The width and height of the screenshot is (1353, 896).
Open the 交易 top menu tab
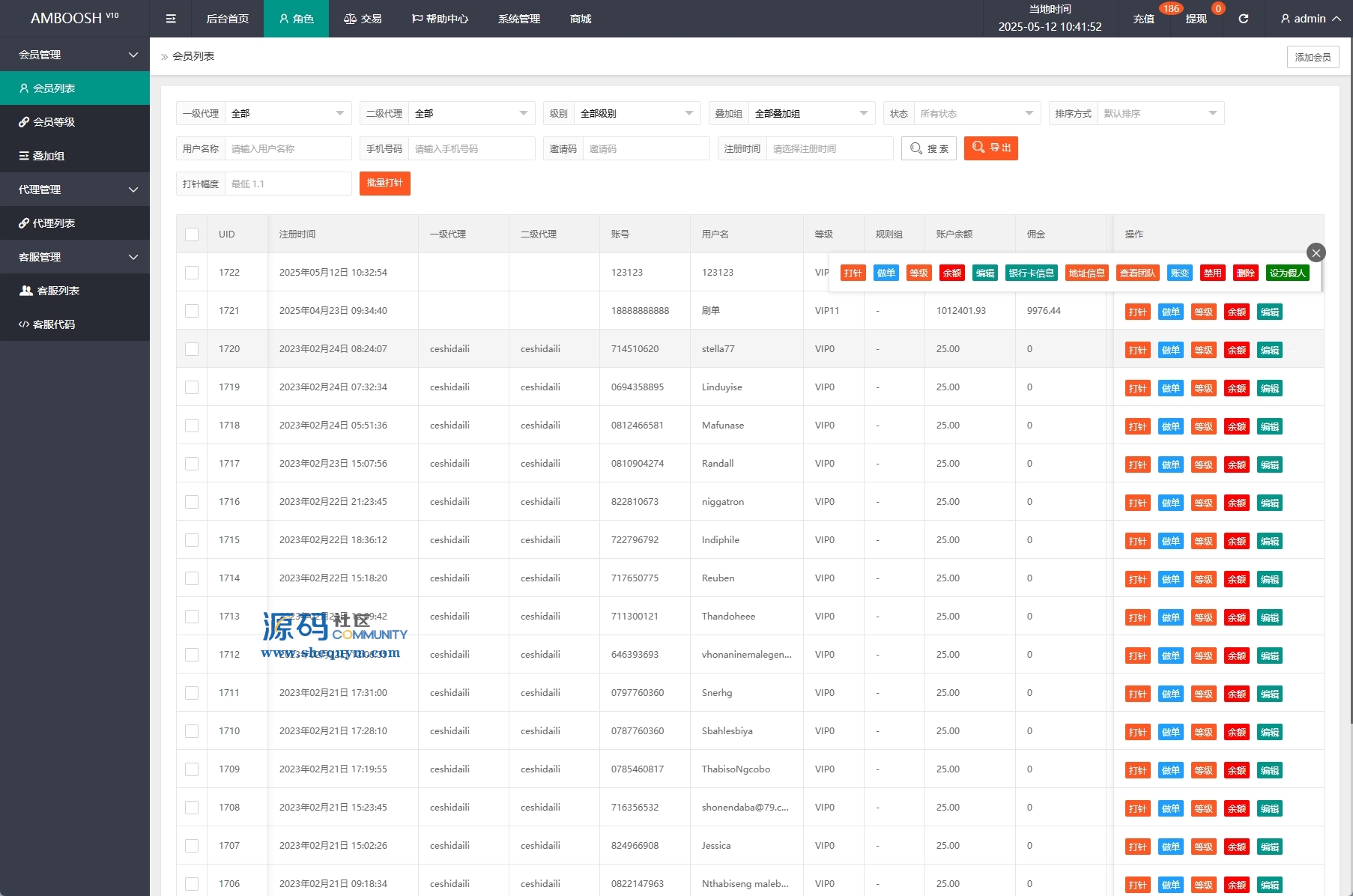click(363, 19)
